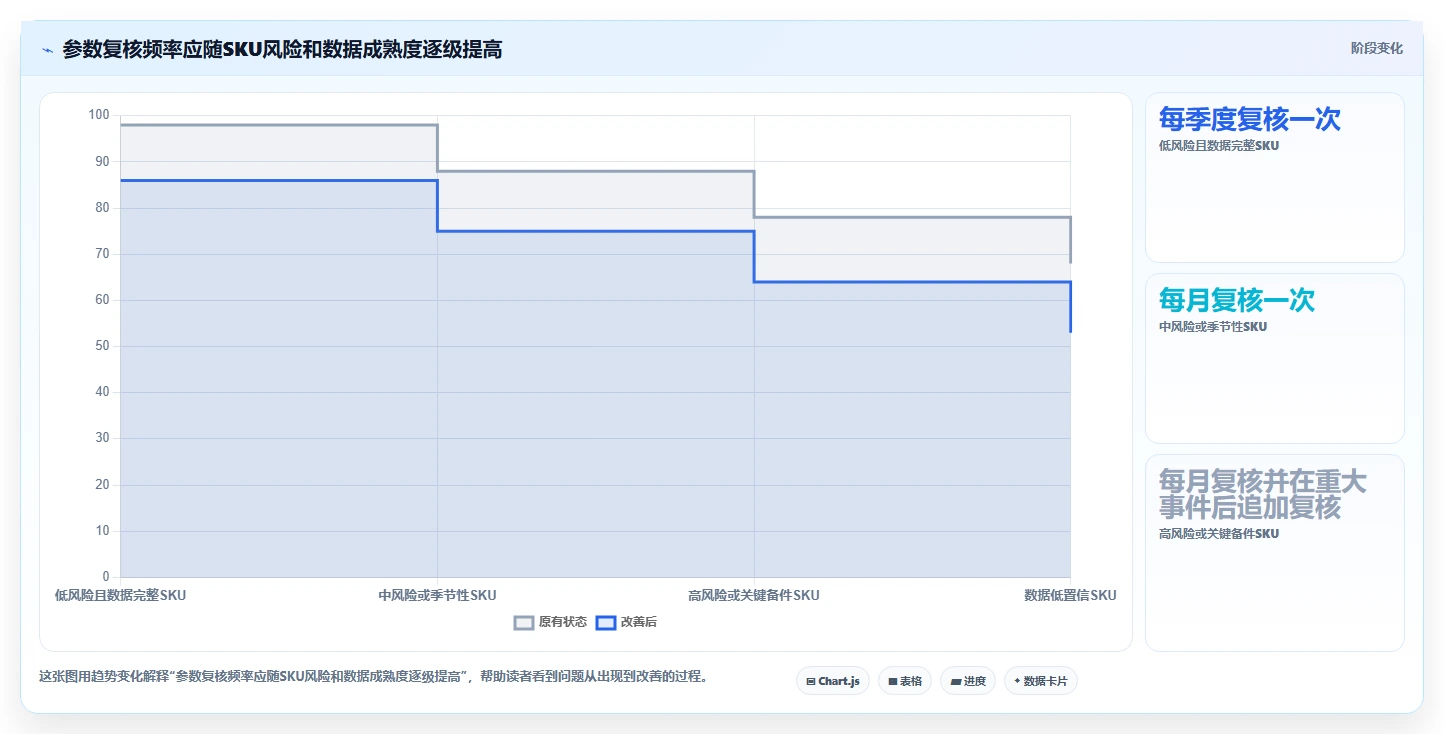The height and width of the screenshot is (734, 1444).
Task: Click the 低风险且数据完整SKU axis label
Action: click(120, 595)
